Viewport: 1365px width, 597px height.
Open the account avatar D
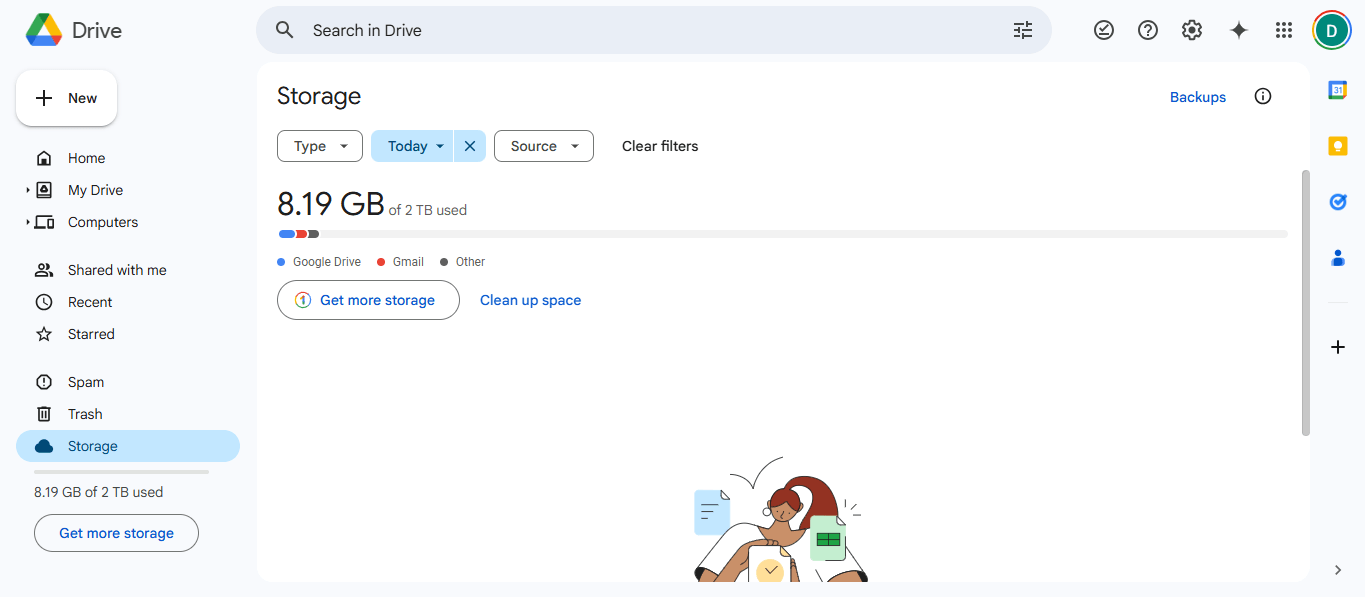click(x=1331, y=30)
